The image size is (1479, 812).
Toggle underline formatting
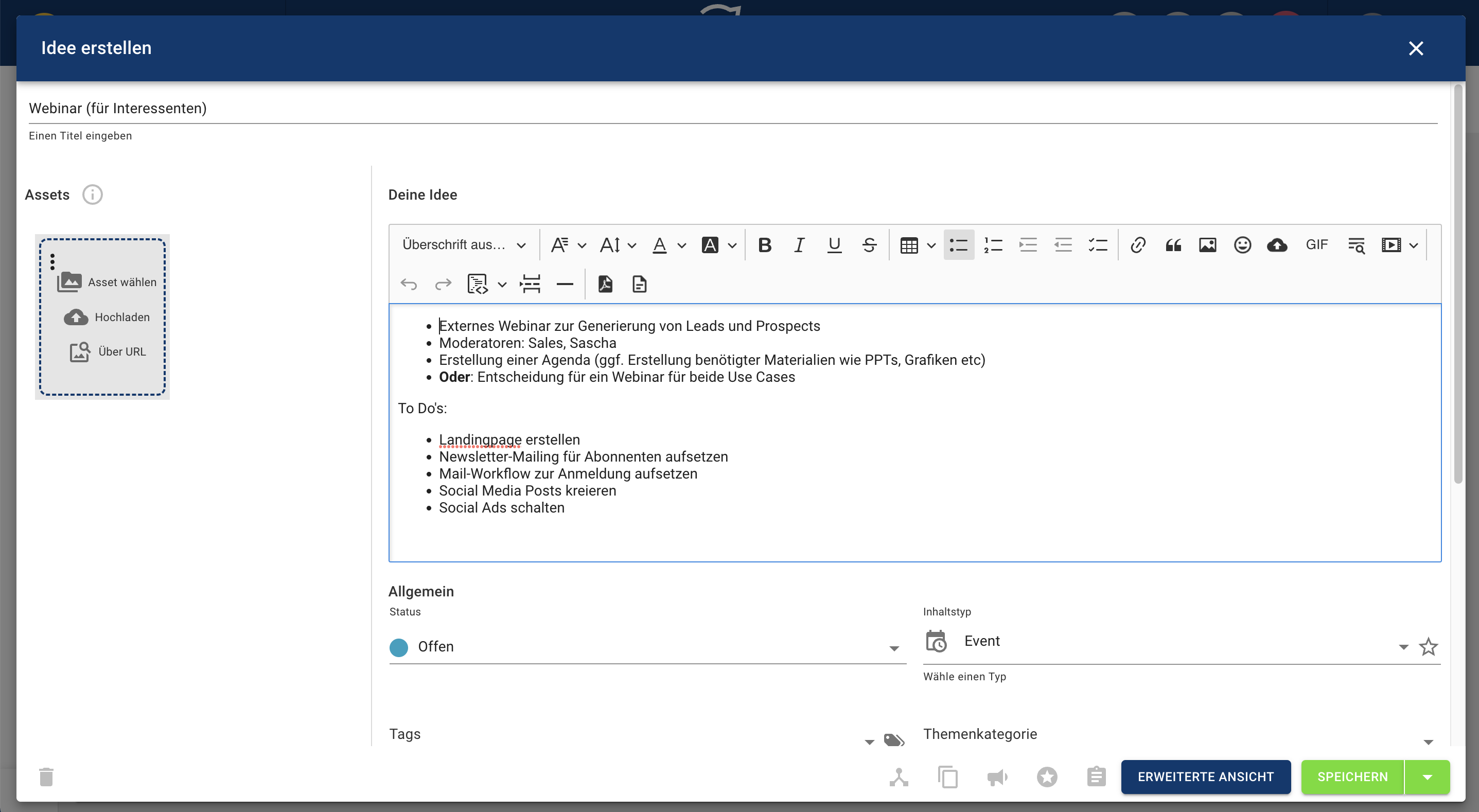pyautogui.click(x=834, y=245)
